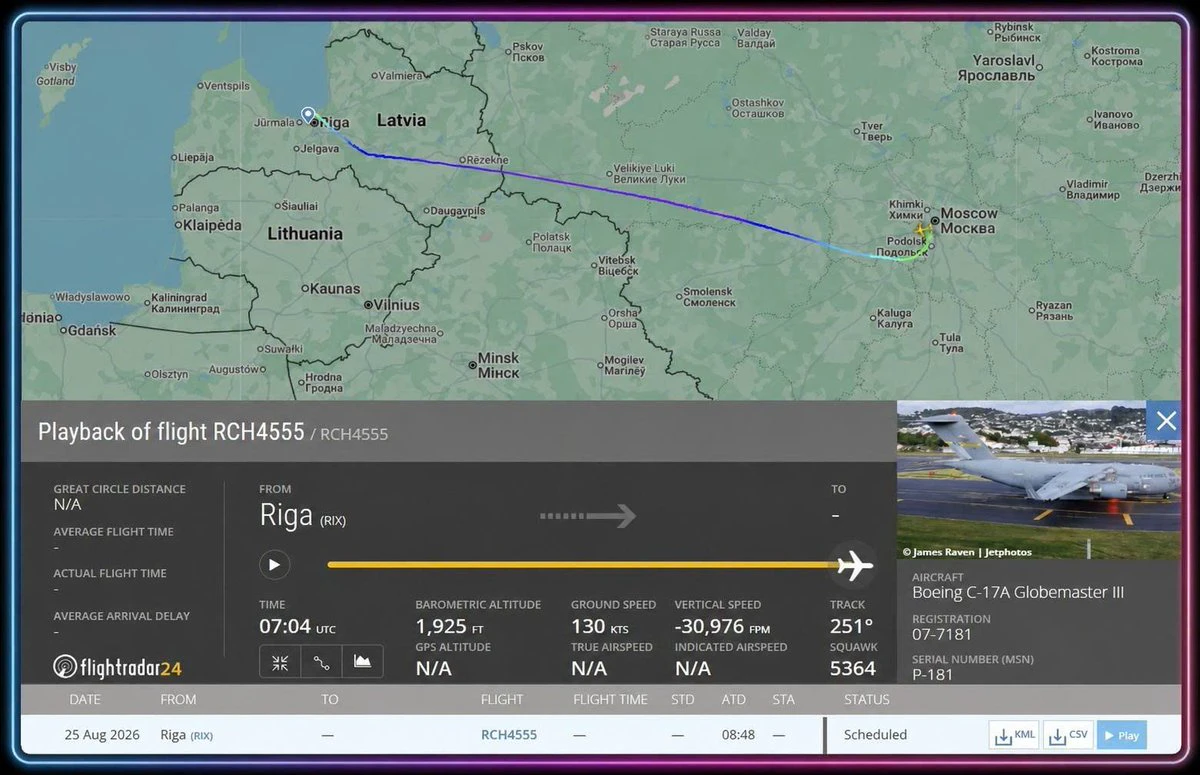Click the Playback of flight RCH4555 title

(x=171, y=432)
